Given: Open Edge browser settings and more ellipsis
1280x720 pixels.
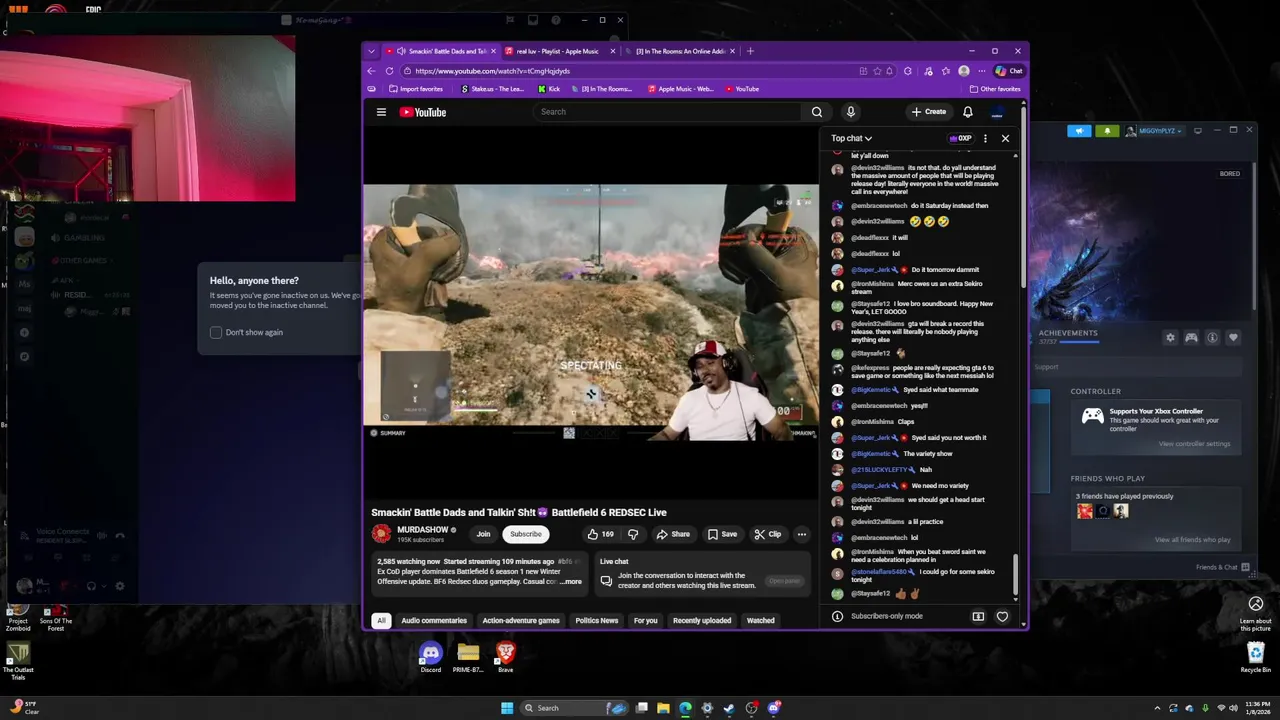Looking at the screenshot, I should point(981,71).
